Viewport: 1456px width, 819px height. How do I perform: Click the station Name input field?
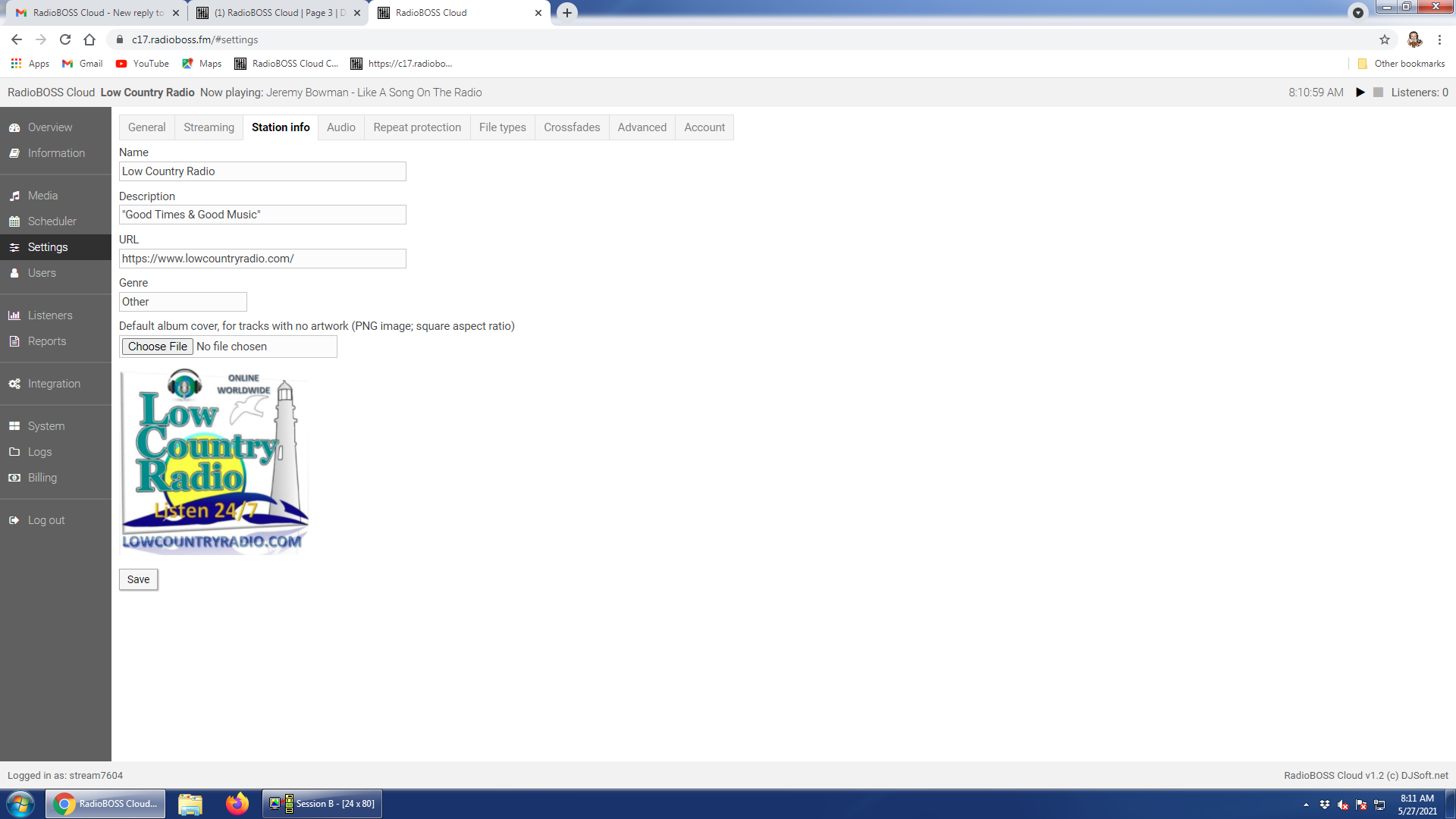[262, 171]
